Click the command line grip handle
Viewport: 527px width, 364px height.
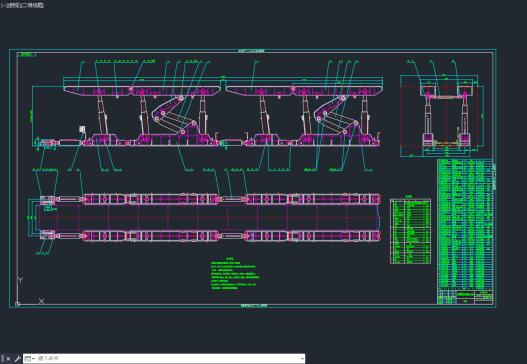[x=2, y=359]
